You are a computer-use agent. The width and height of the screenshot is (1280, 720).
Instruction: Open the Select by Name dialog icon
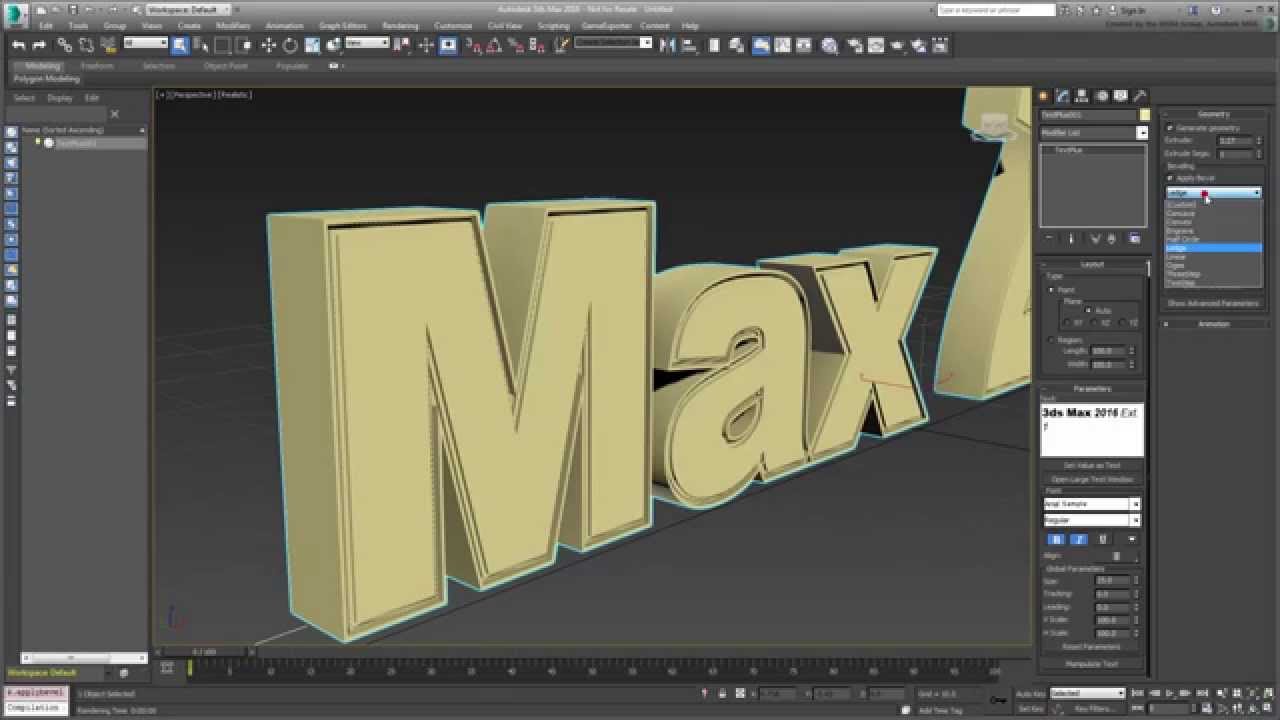click(x=200, y=45)
